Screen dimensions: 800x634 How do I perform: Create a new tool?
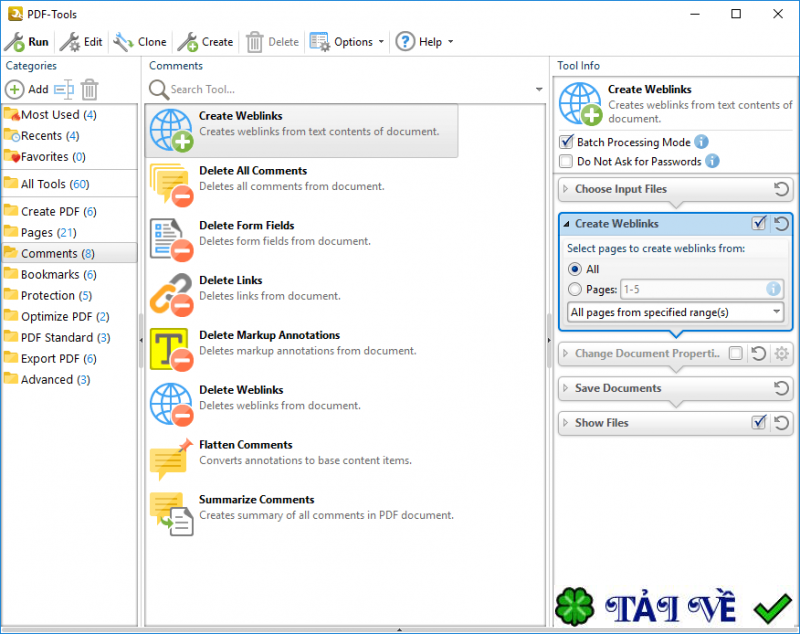pyautogui.click(x=206, y=42)
